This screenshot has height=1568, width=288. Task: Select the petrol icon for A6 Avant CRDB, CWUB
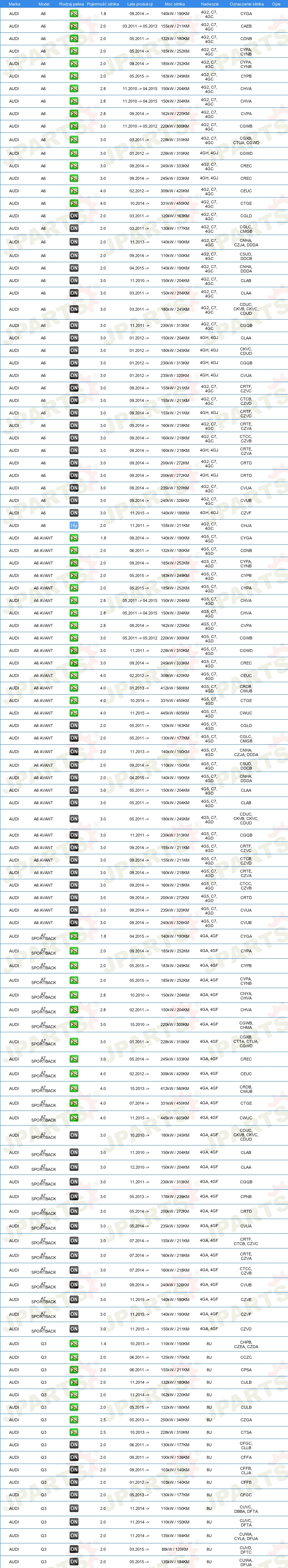(74, 688)
